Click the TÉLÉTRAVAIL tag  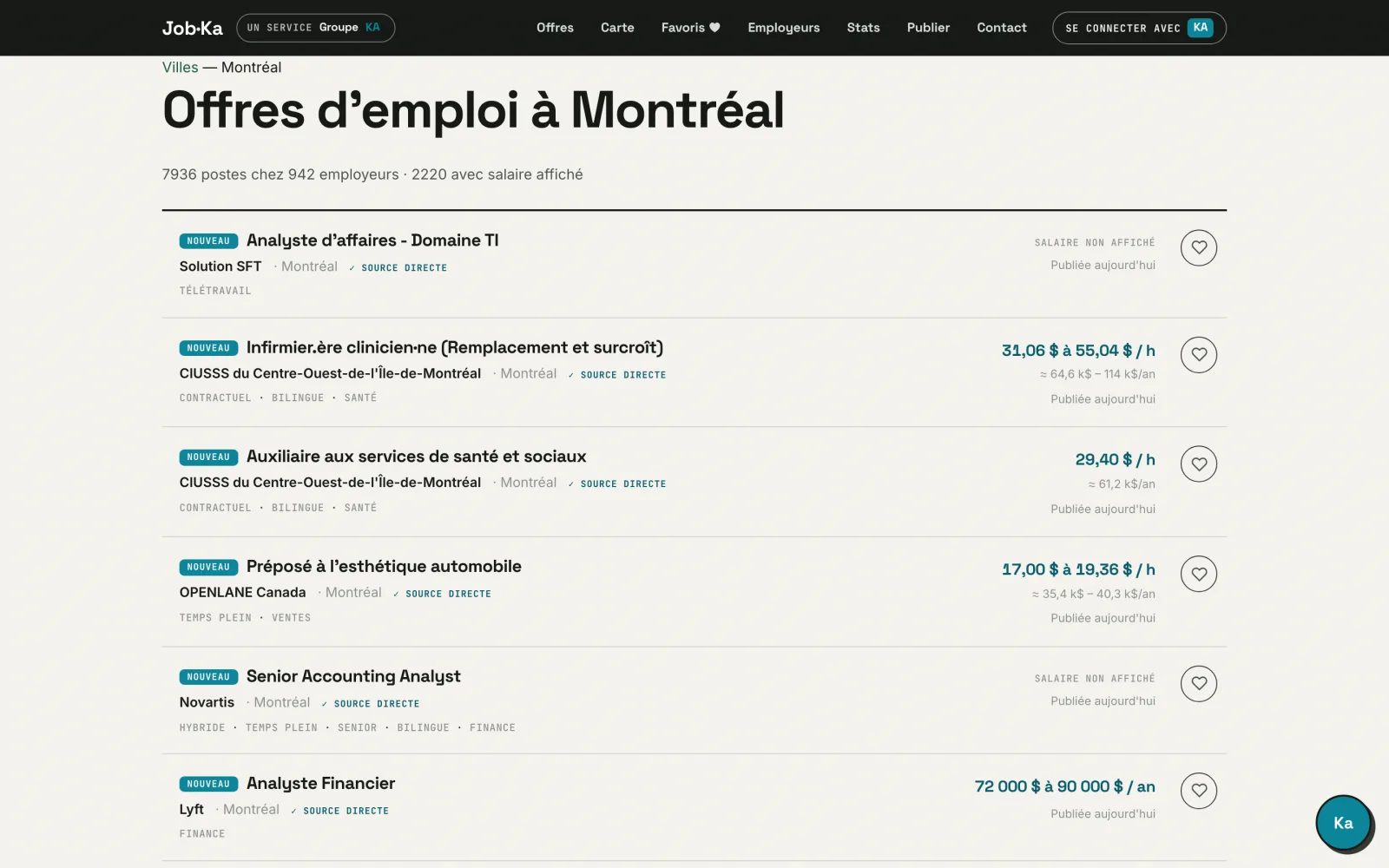(215, 291)
